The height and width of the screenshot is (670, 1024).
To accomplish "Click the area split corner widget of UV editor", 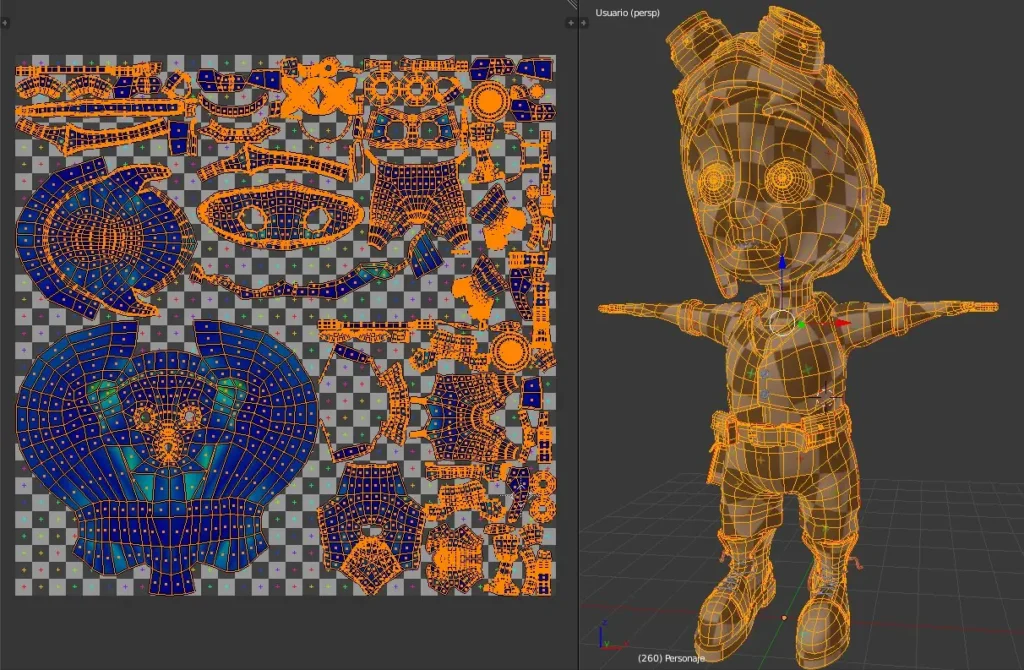I will 572,5.
